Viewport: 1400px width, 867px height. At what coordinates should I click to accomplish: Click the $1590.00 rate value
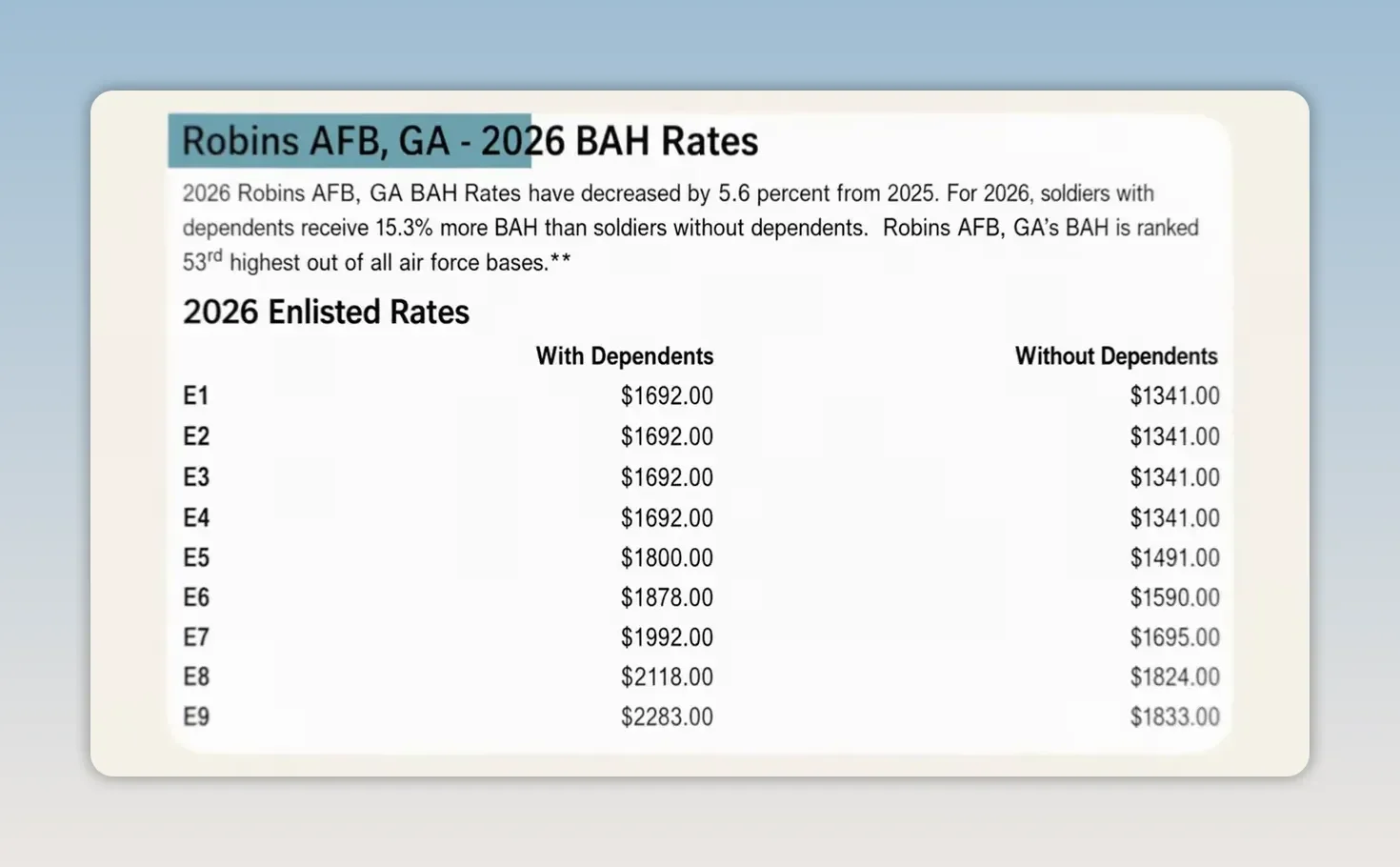pos(1174,598)
